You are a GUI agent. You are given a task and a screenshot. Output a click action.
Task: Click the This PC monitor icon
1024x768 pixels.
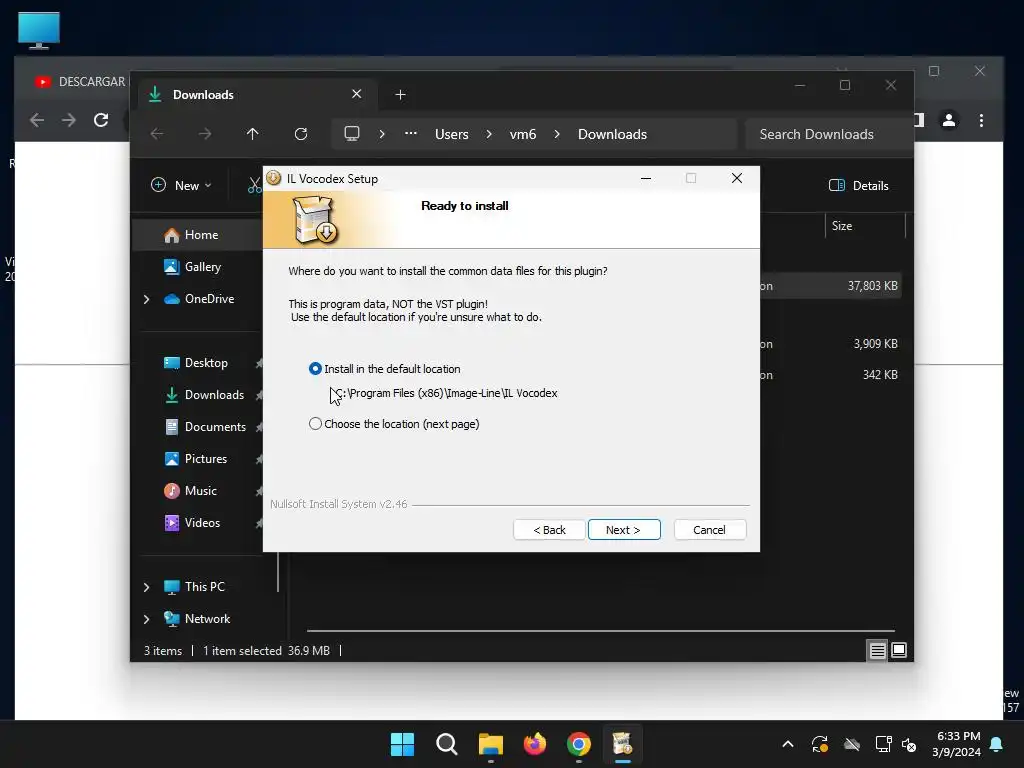click(172, 587)
